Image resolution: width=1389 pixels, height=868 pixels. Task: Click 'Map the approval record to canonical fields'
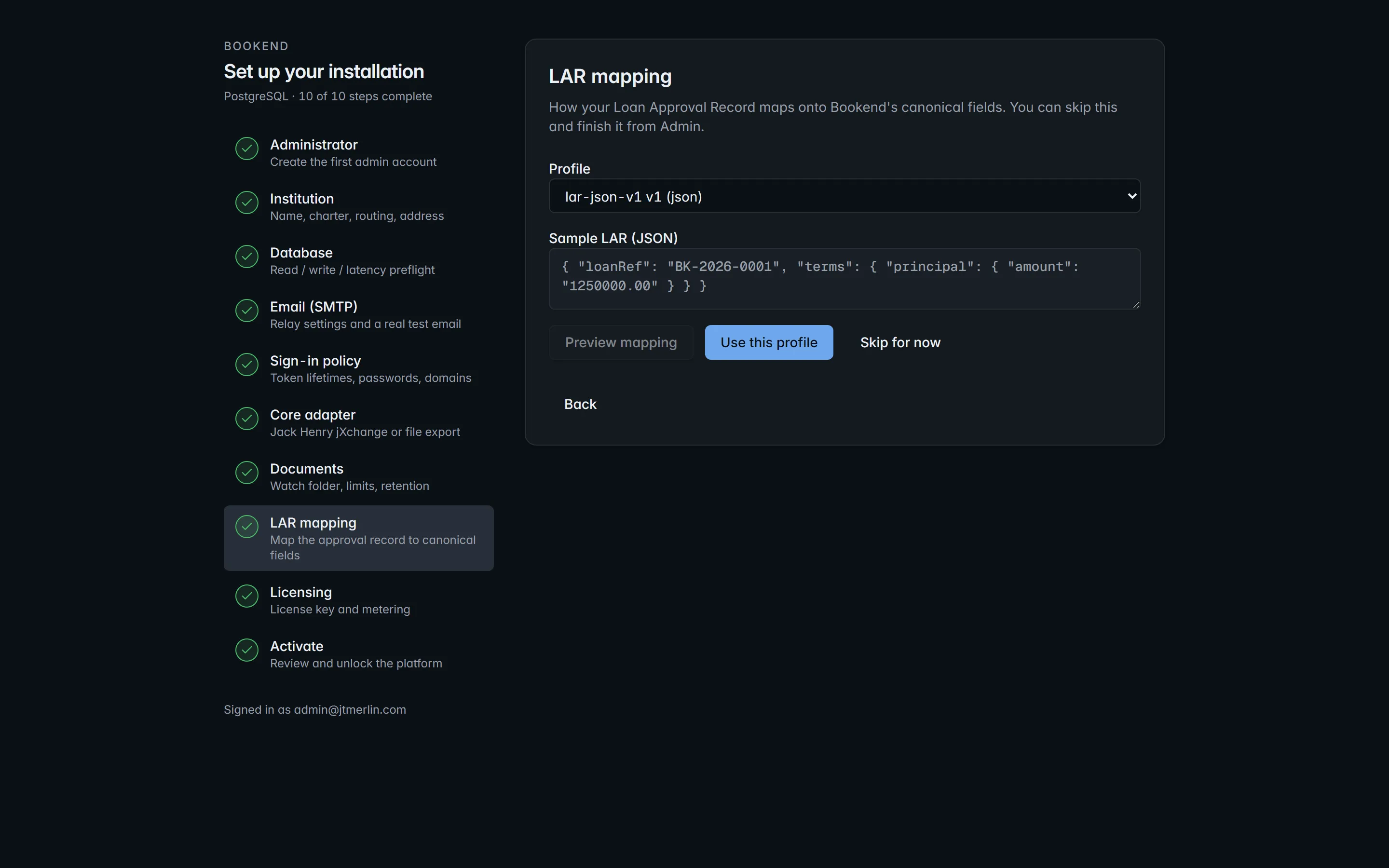tap(373, 548)
